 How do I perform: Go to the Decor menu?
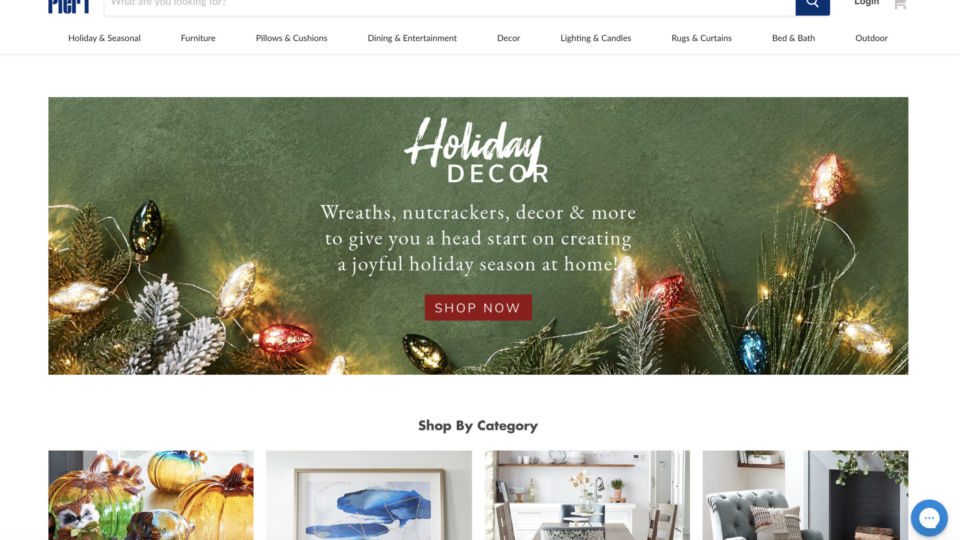point(508,38)
